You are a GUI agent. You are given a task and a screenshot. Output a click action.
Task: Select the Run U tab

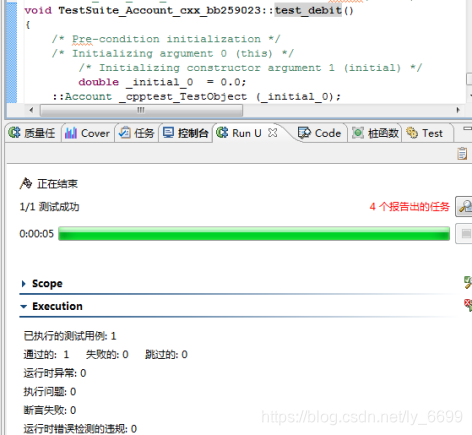pyautogui.click(x=246, y=133)
